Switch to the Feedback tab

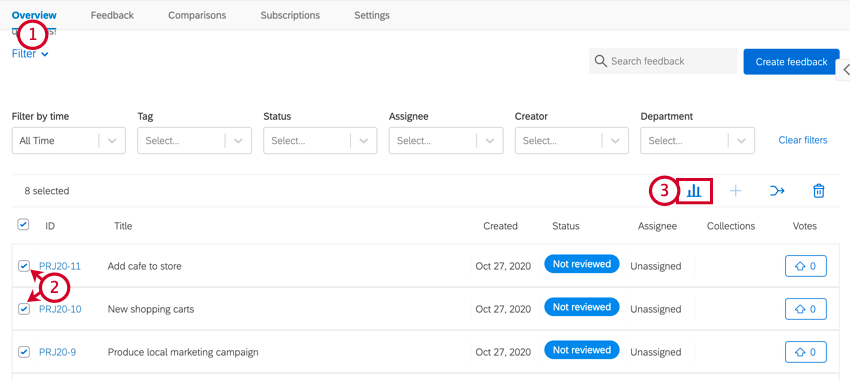pos(112,15)
